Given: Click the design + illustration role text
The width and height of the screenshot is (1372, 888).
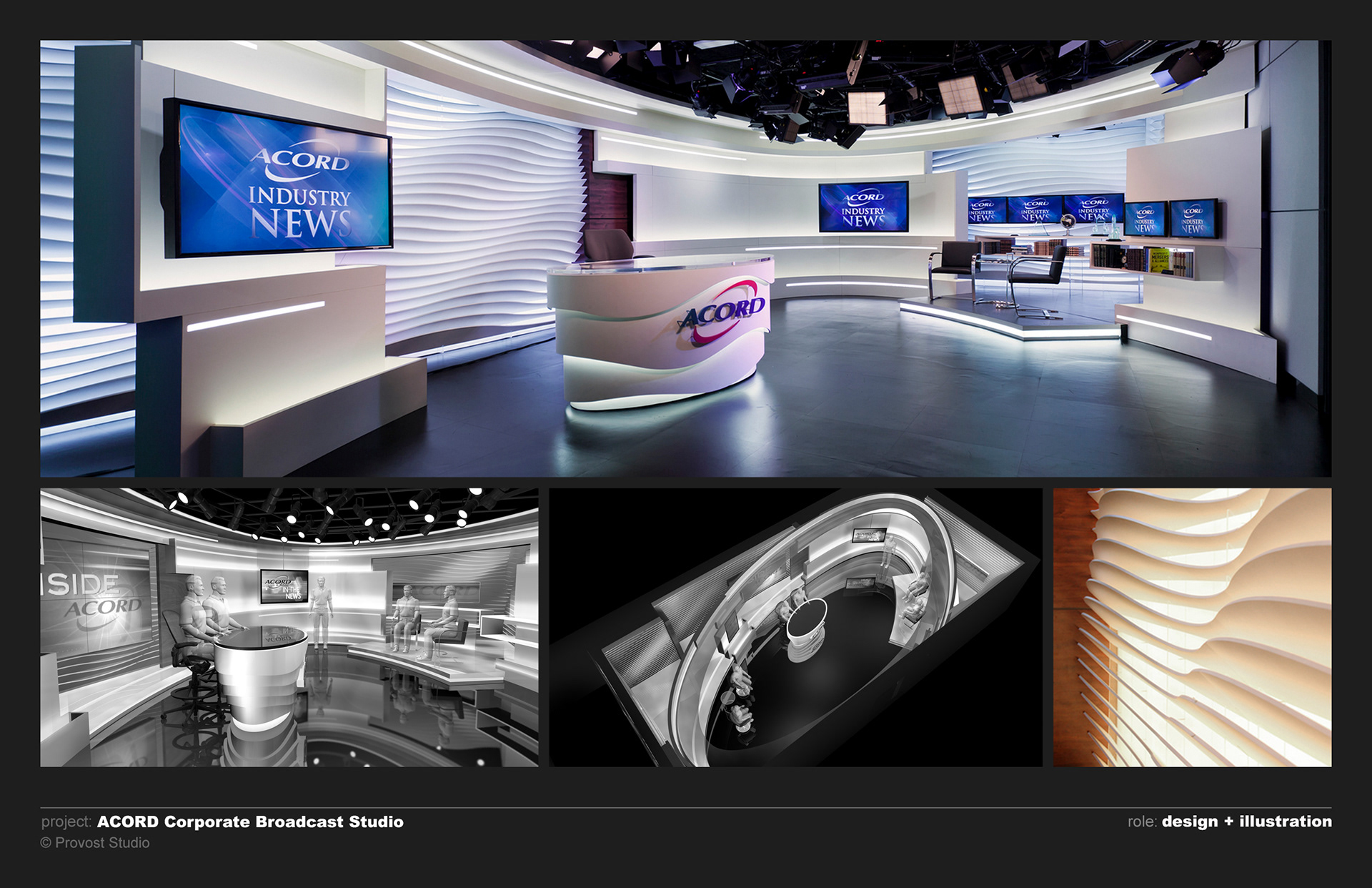Looking at the screenshot, I should [x=1246, y=822].
